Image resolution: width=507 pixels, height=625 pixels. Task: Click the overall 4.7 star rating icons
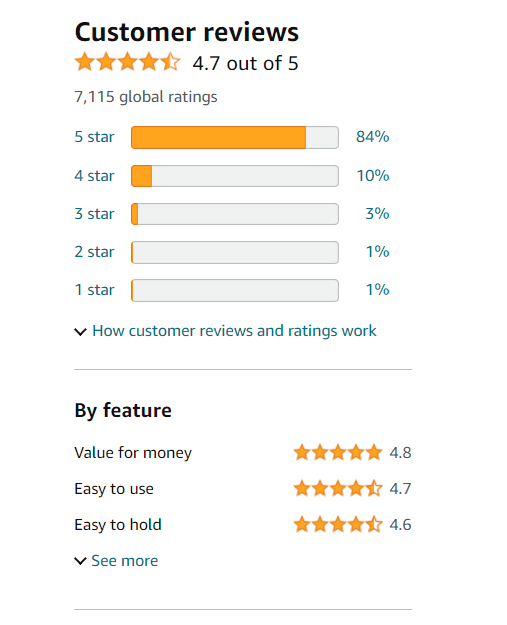(x=128, y=62)
